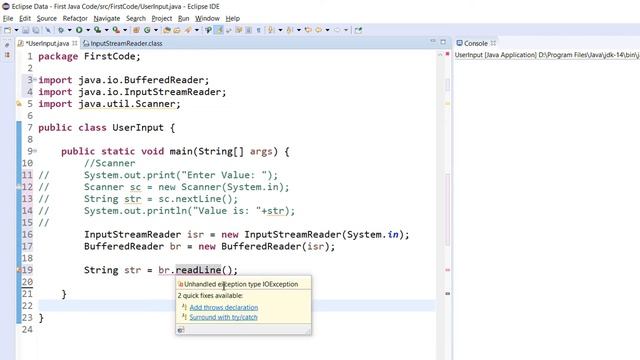640x360 pixels.
Task: Toggle the Java editor breadcrumb
Action: (x=208, y=30)
